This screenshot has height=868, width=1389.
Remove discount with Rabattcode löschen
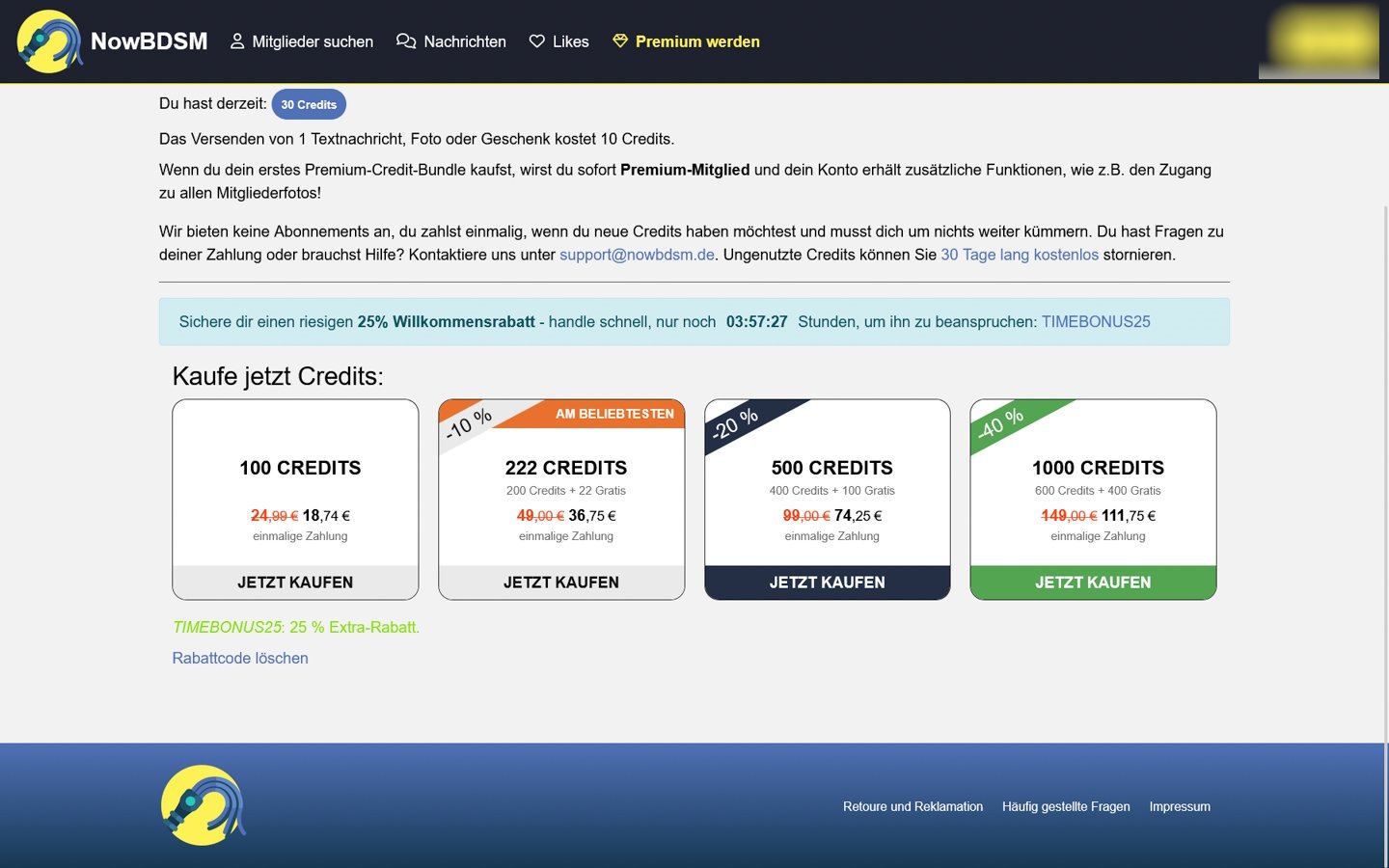tap(240, 658)
